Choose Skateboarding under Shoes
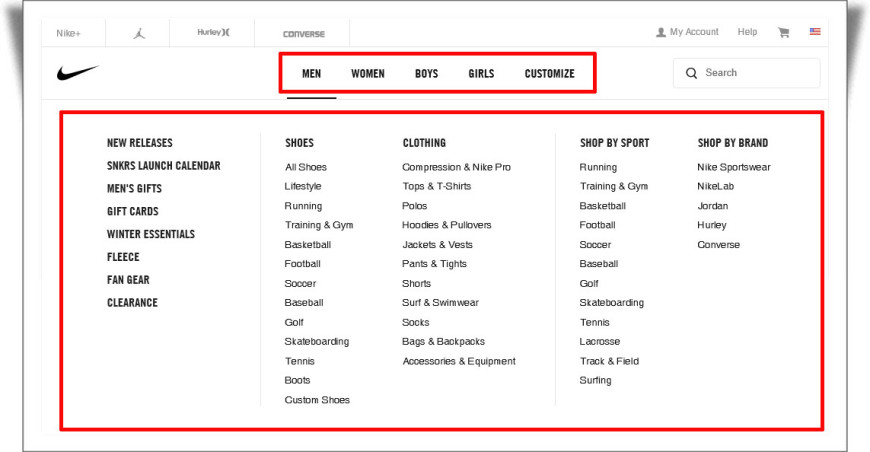The height and width of the screenshot is (452, 870). [317, 342]
